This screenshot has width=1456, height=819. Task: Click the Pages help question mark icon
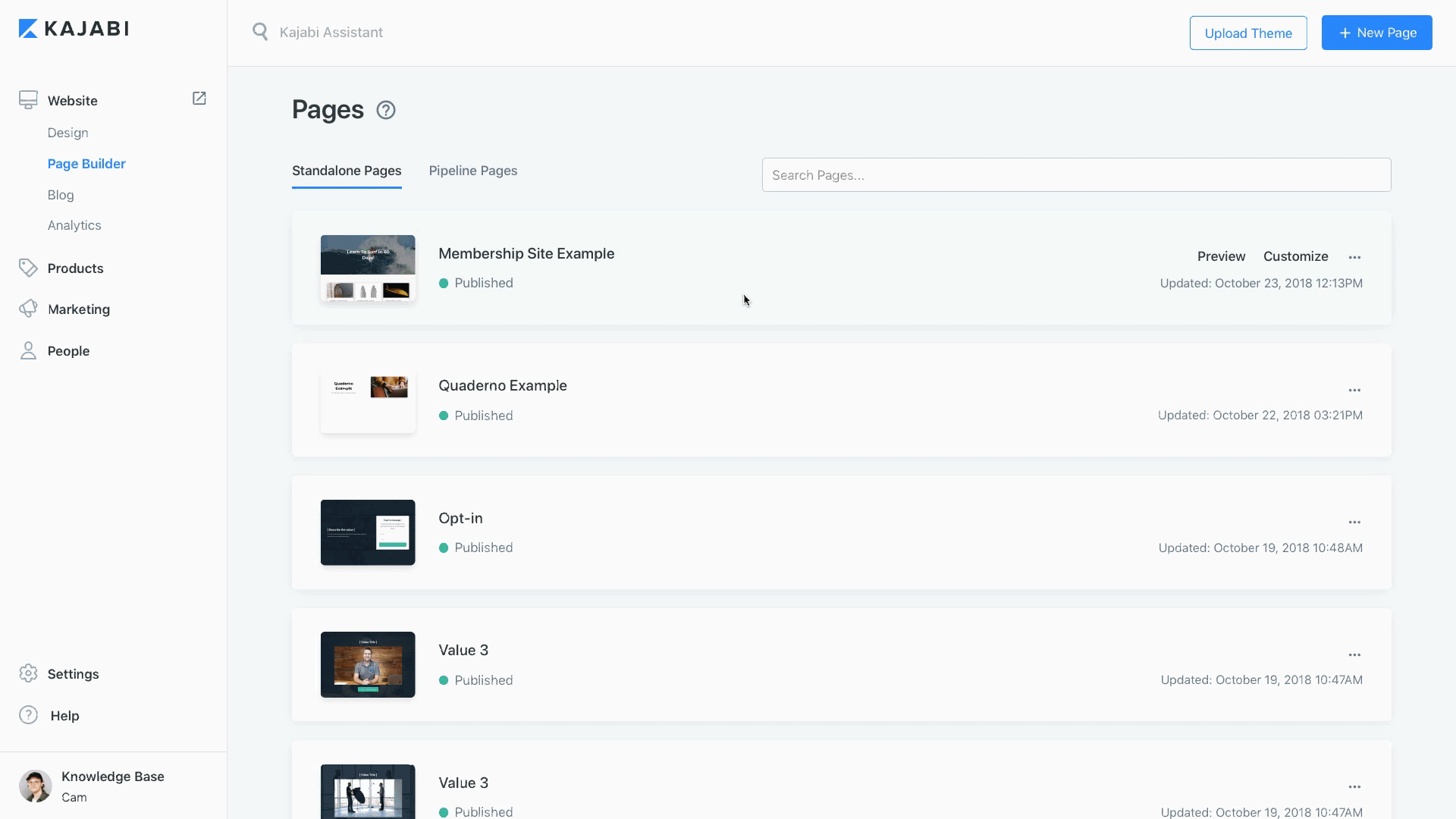pos(386,111)
